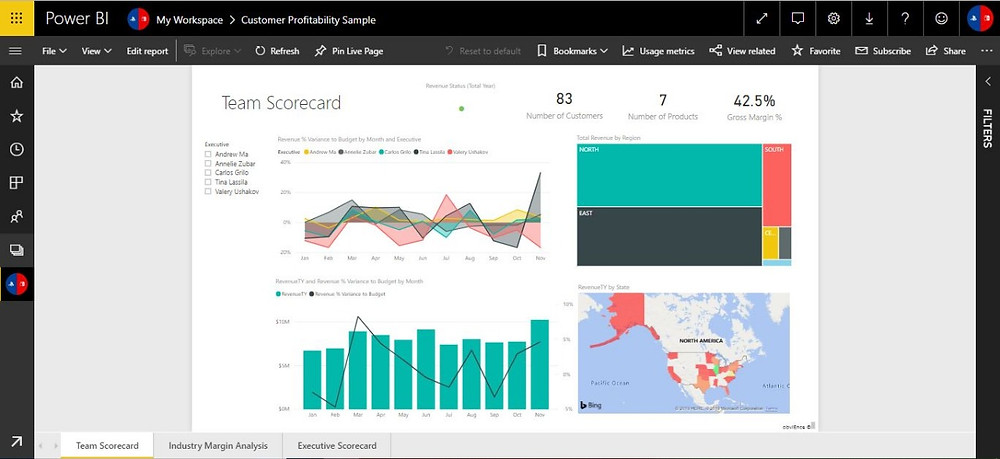
Task: Open the File dropdown menu
Action: point(54,51)
